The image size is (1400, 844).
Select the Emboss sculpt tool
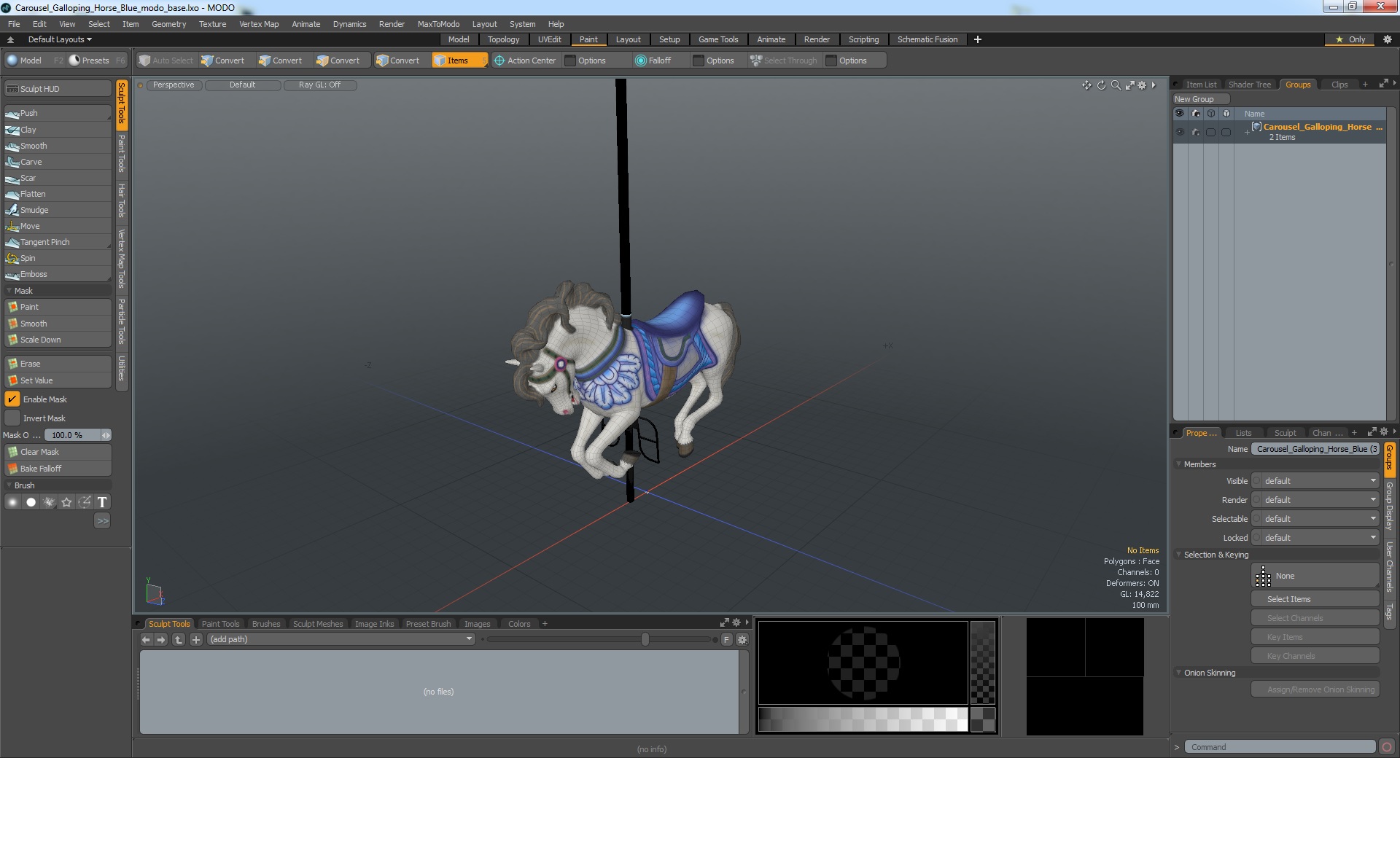[58, 274]
